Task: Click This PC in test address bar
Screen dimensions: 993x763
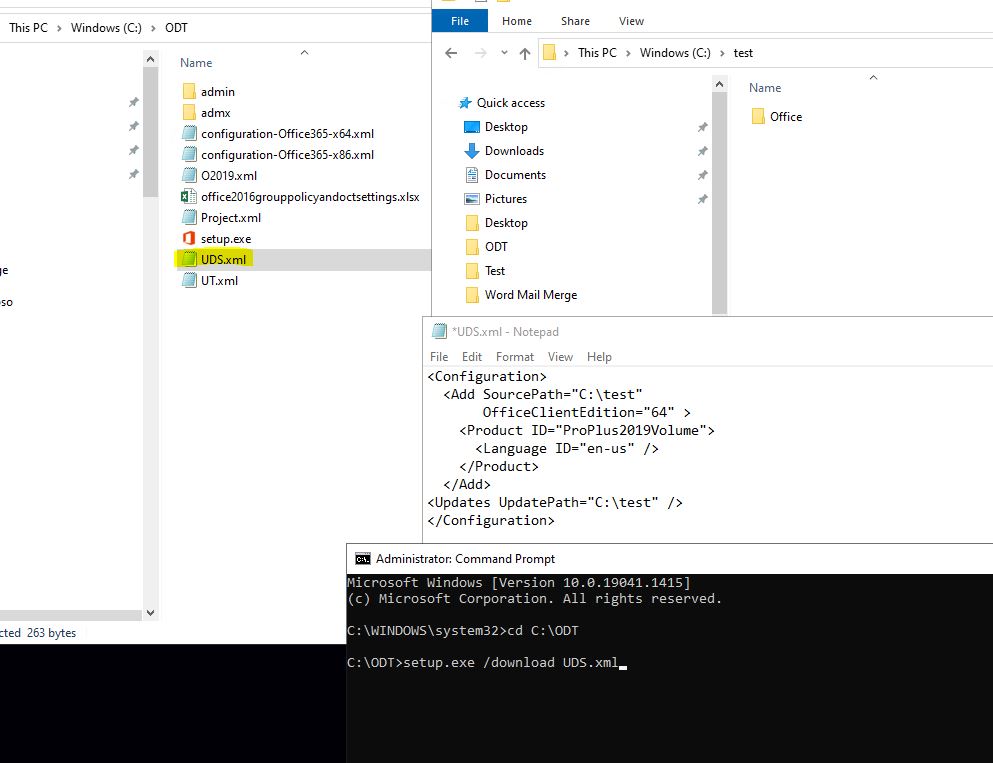Action: tap(597, 53)
